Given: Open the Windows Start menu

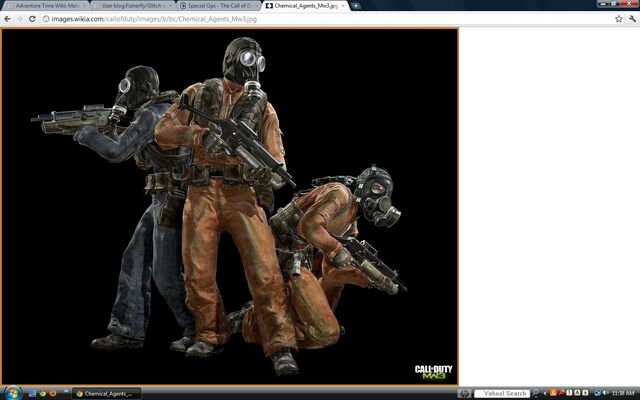Looking at the screenshot, I should (x=13, y=393).
